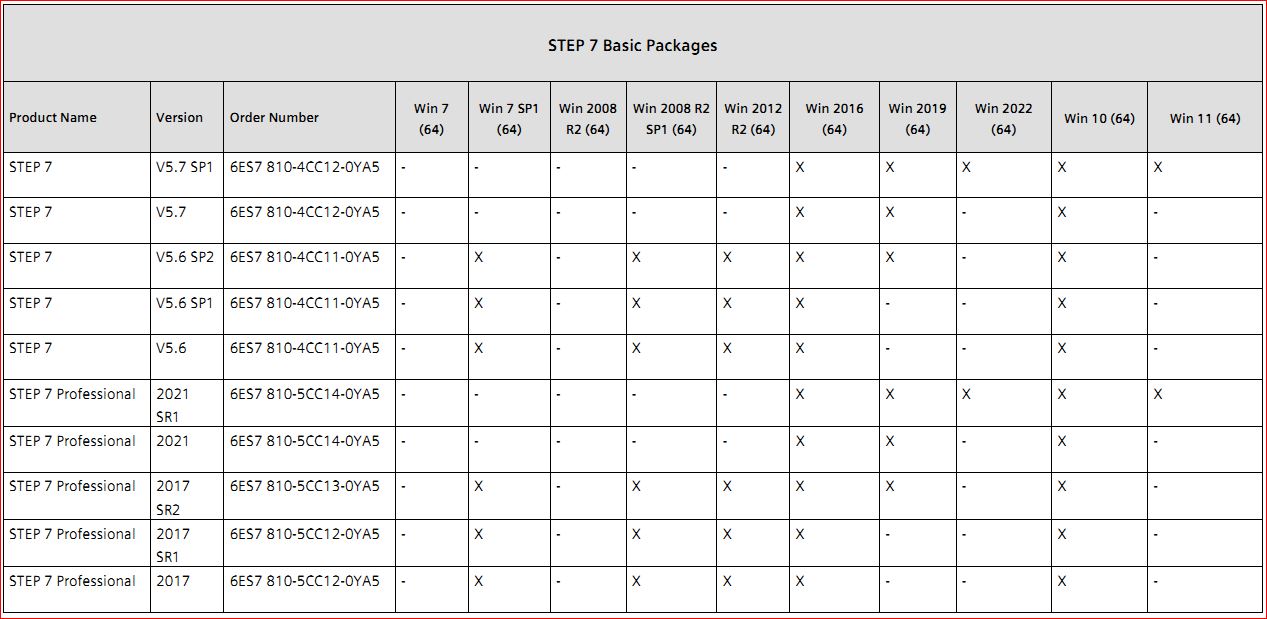
Task: Click the Win 10 X for V5.6 SP1
Action: coord(1062,303)
